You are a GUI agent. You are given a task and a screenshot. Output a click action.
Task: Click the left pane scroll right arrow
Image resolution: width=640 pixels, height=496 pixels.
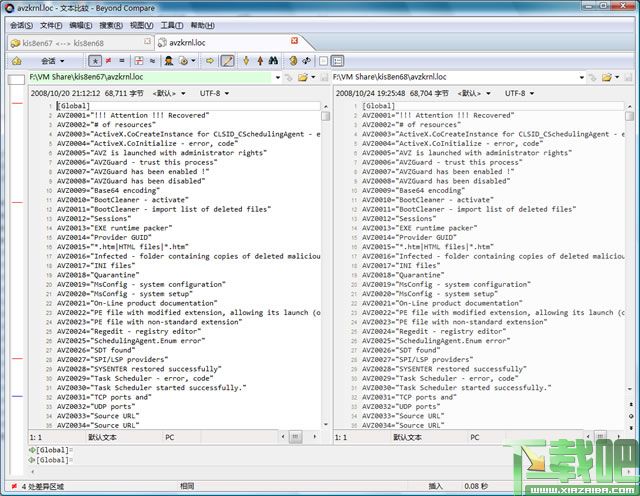click(x=314, y=437)
